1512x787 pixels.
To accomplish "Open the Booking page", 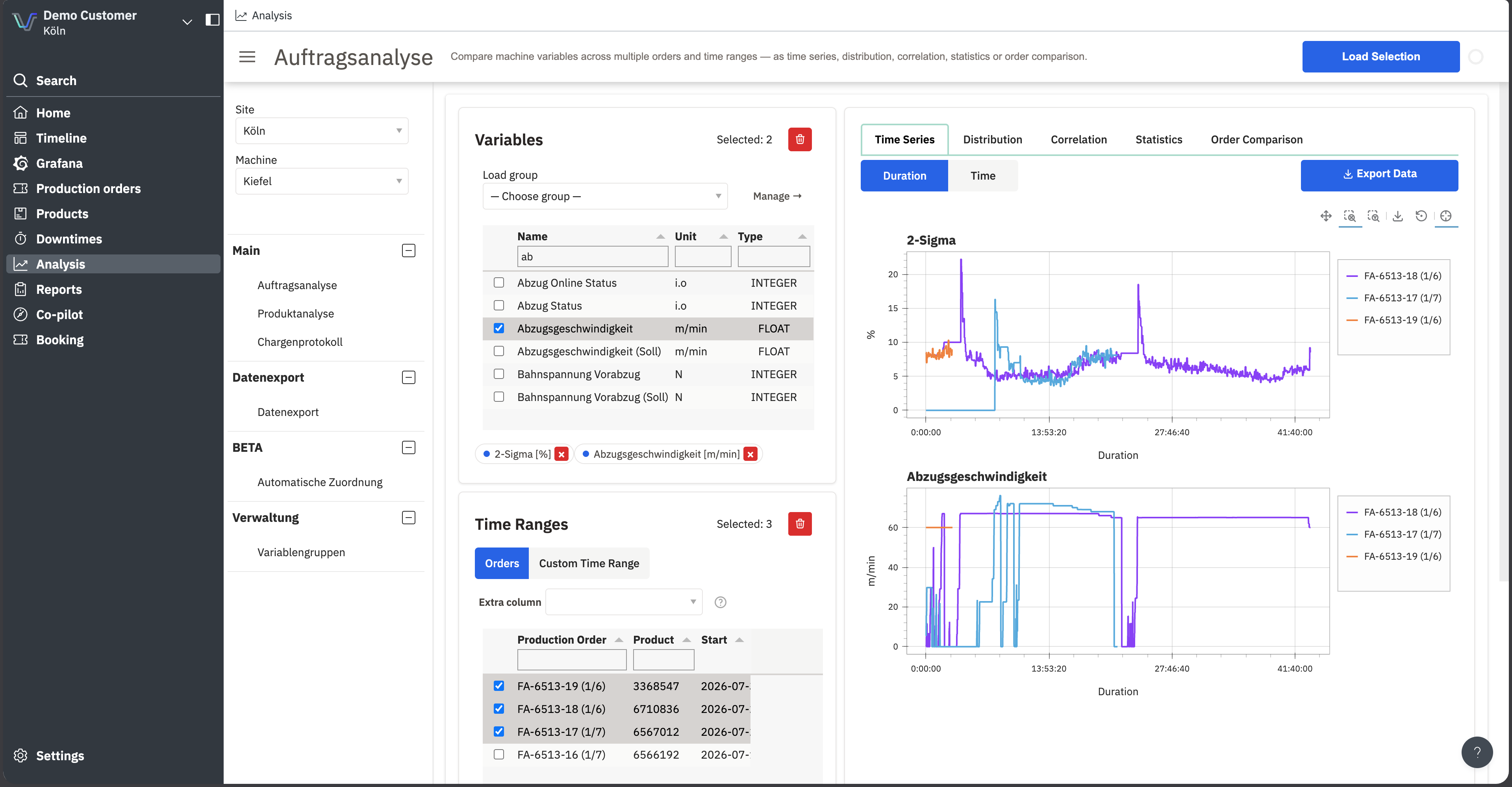I will (113, 340).
